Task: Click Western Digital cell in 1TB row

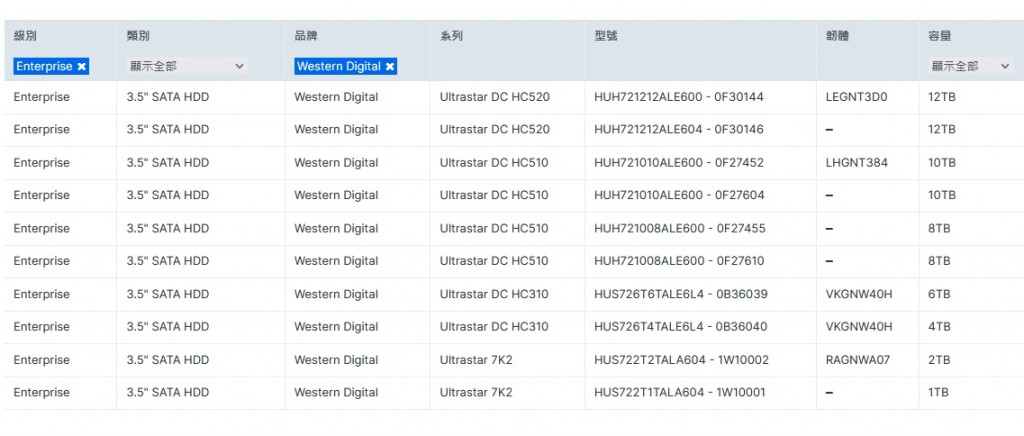Action: click(336, 392)
